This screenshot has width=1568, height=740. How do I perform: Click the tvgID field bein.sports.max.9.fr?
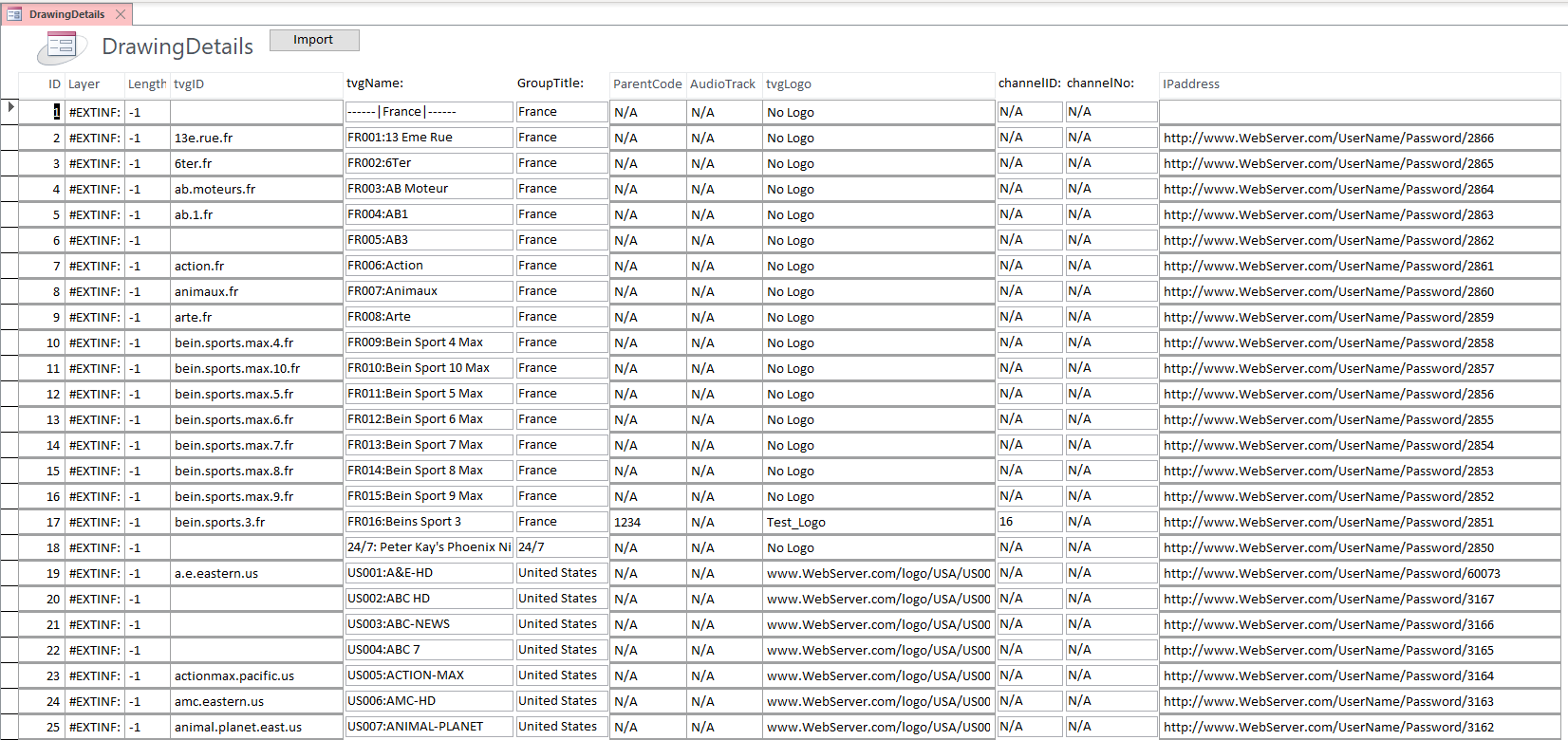click(x=256, y=496)
